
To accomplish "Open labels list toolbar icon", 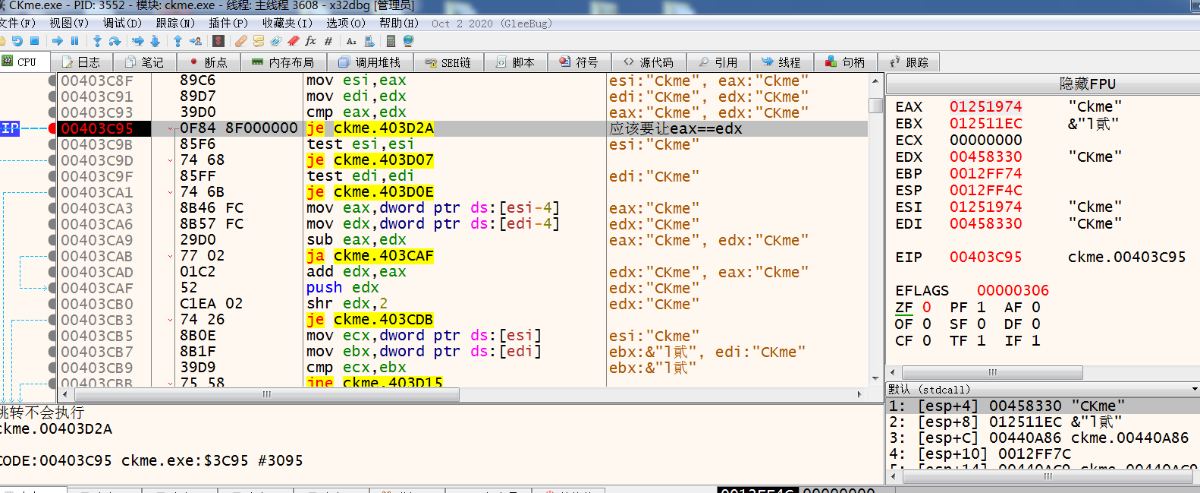I will tap(275, 41).
